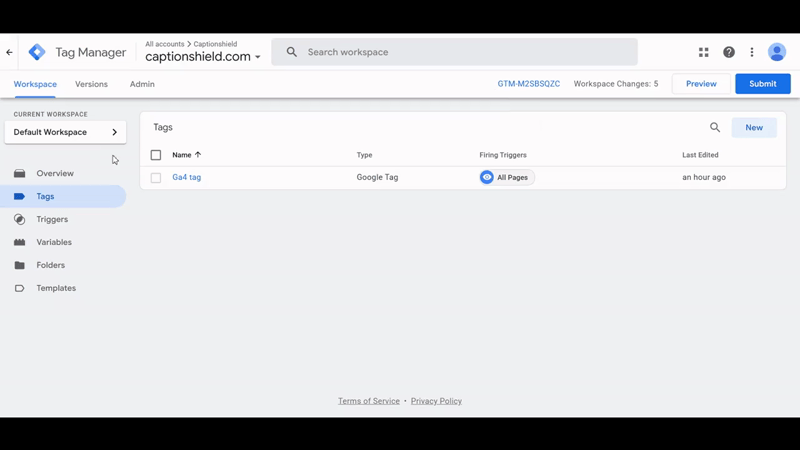
Task: Click the New tag button
Action: coord(754,128)
